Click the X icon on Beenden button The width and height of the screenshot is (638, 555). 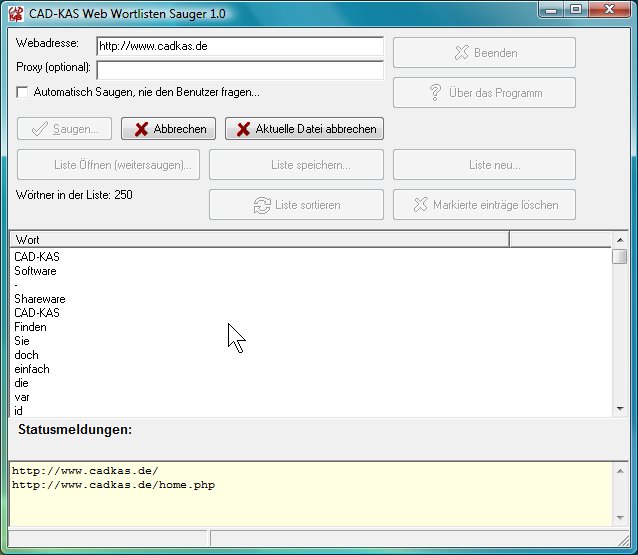click(461, 53)
